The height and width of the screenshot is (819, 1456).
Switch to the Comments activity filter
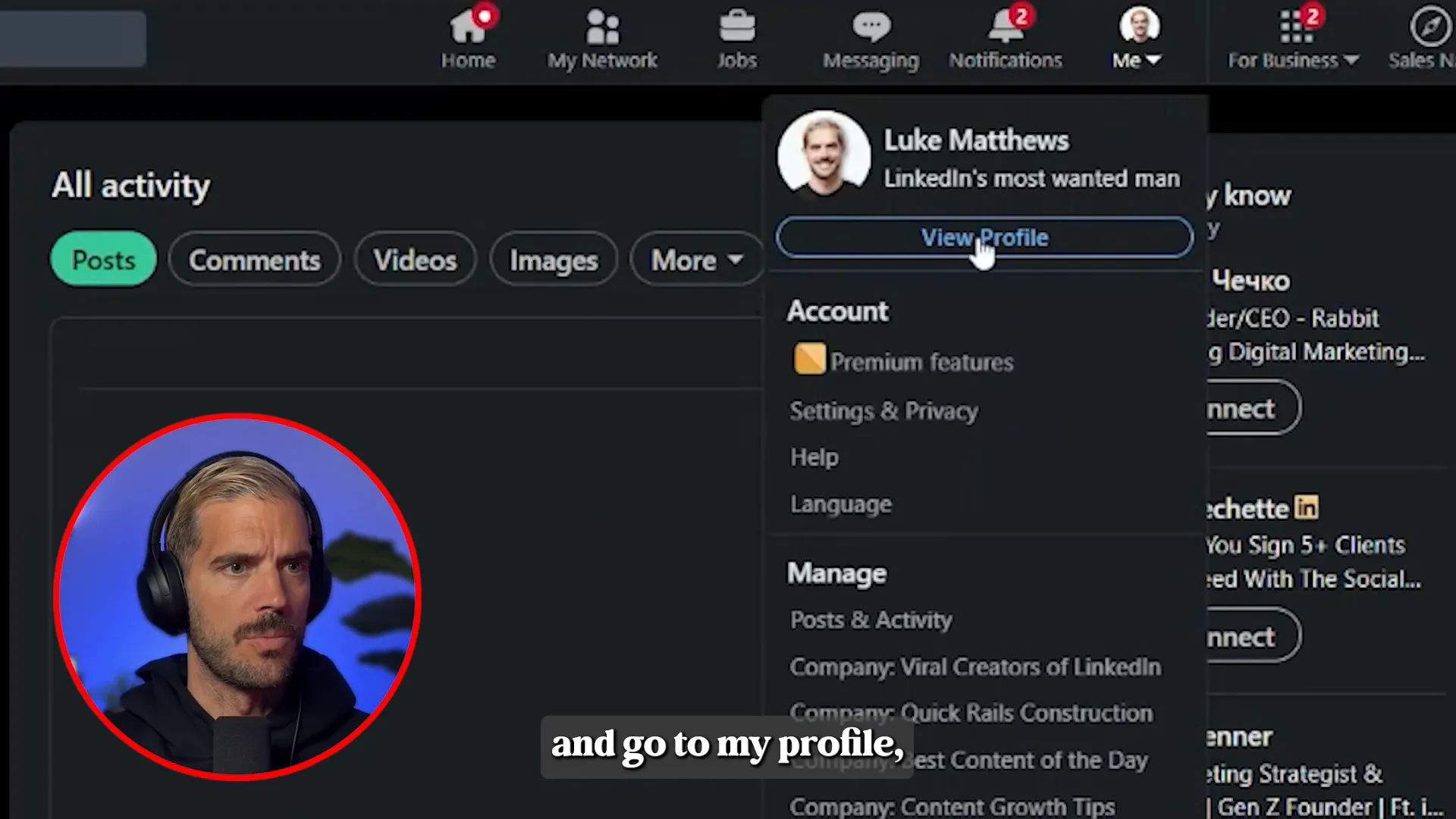coord(255,259)
